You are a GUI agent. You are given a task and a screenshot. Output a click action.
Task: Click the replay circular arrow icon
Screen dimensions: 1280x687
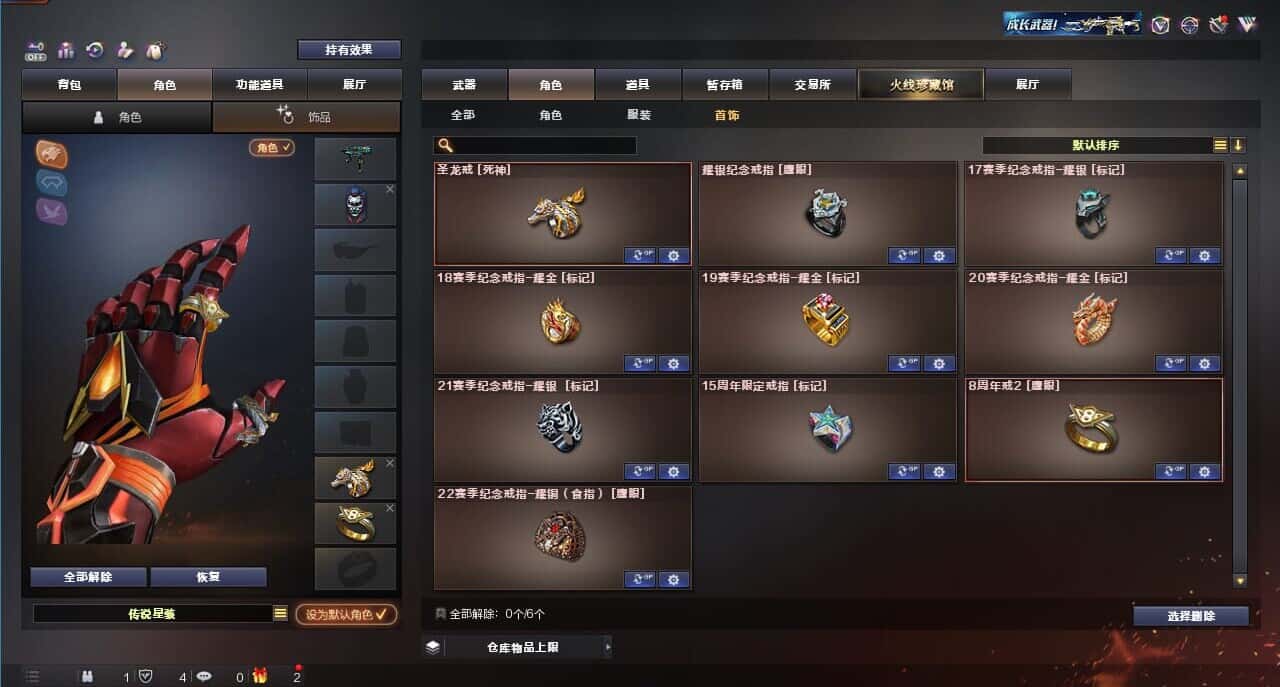[95, 50]
